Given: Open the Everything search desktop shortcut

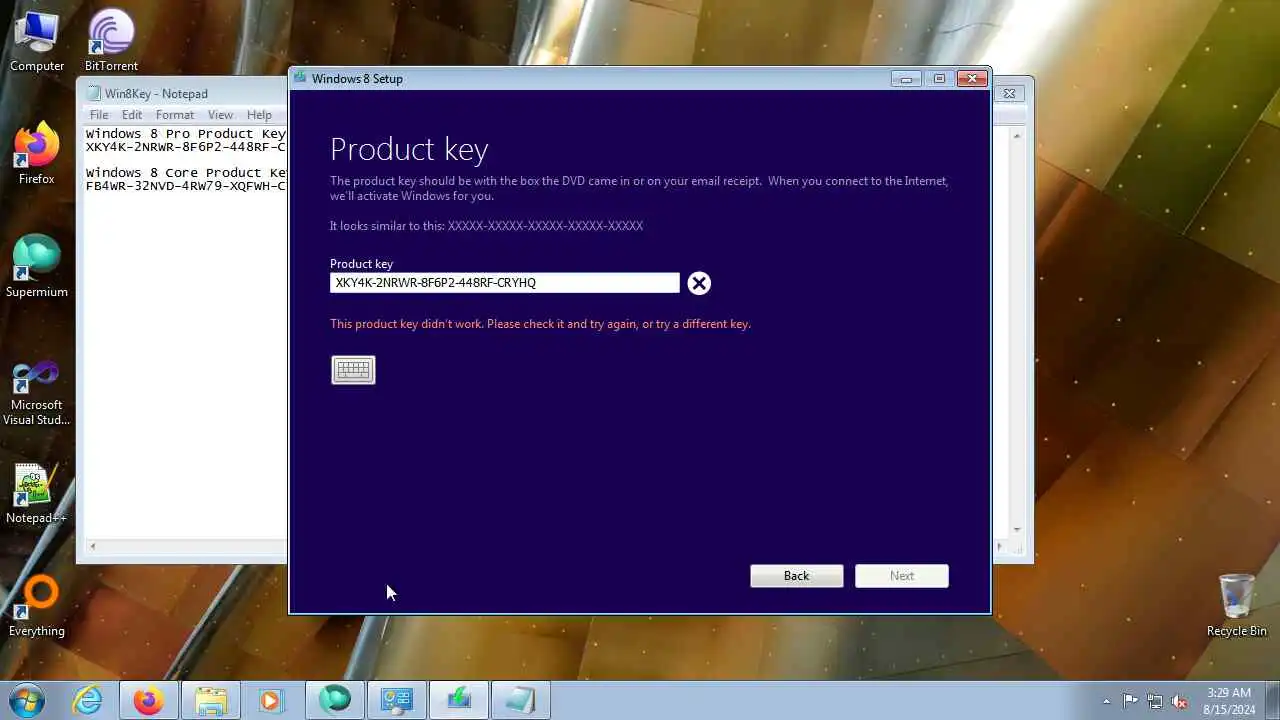Looking at the screenshot, I should [x=37, y=606].
